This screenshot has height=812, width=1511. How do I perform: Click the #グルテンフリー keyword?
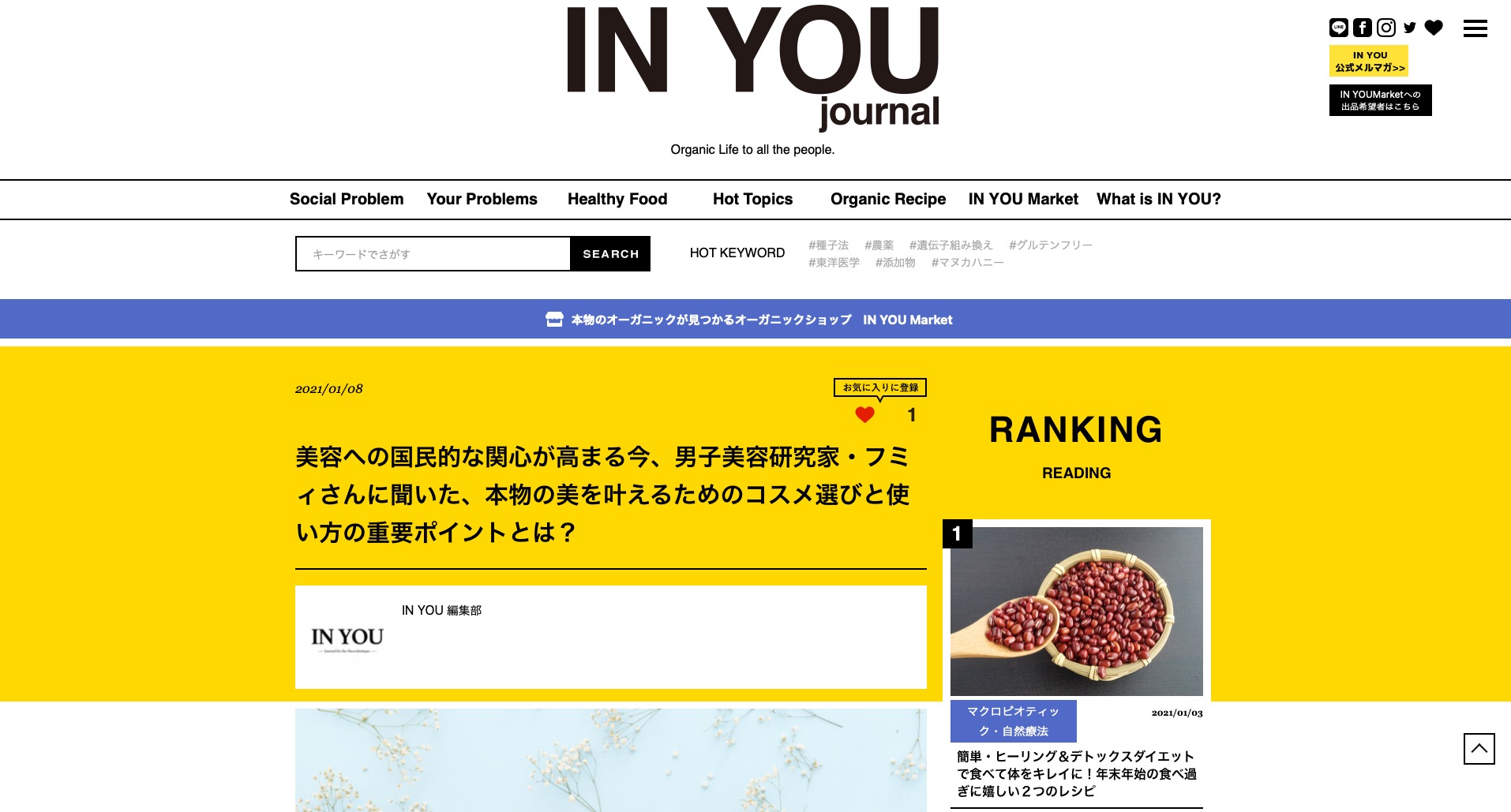(1051, 245)
